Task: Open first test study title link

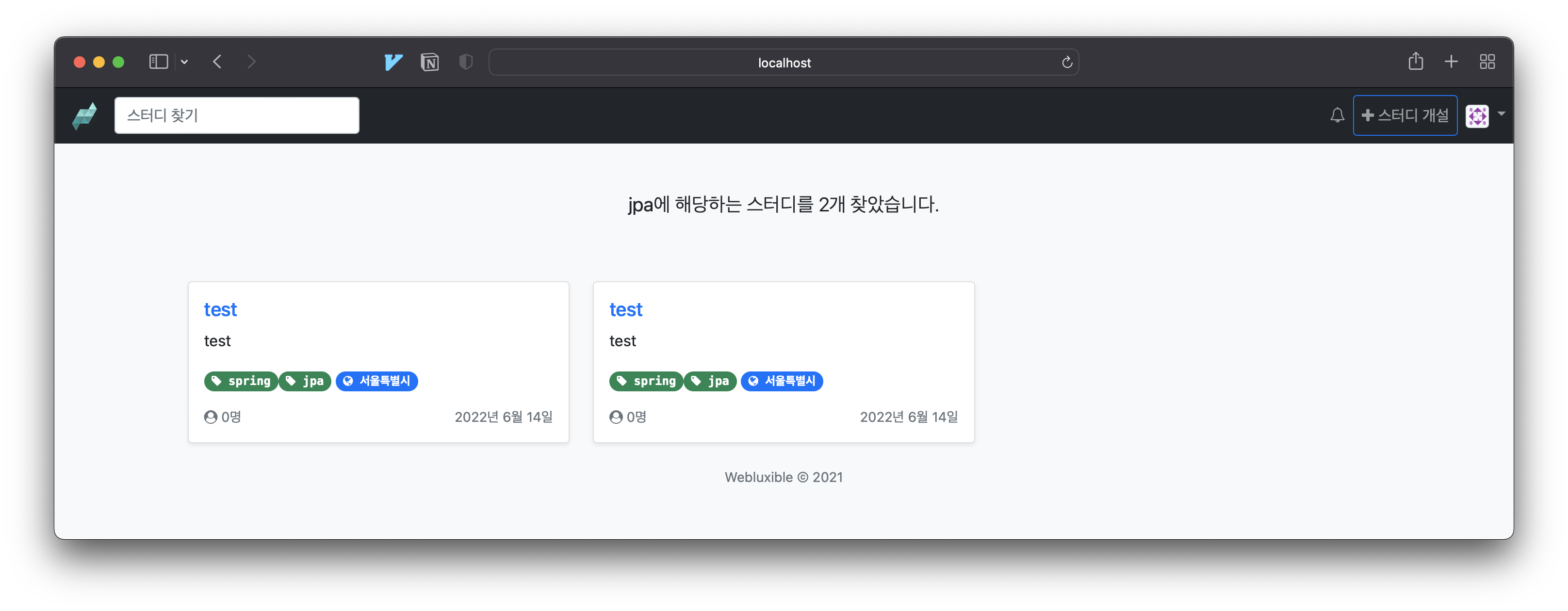Action: (x=220, y=310)
